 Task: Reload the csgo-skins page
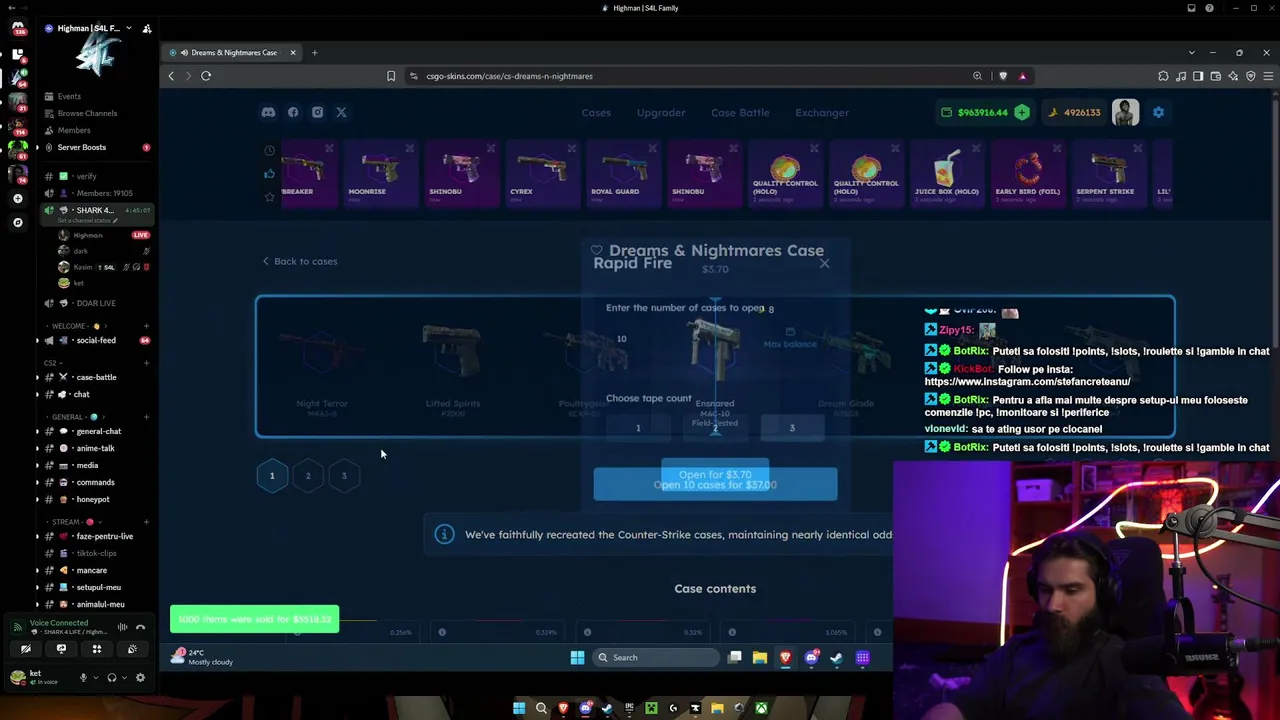[x=206, y=76]
